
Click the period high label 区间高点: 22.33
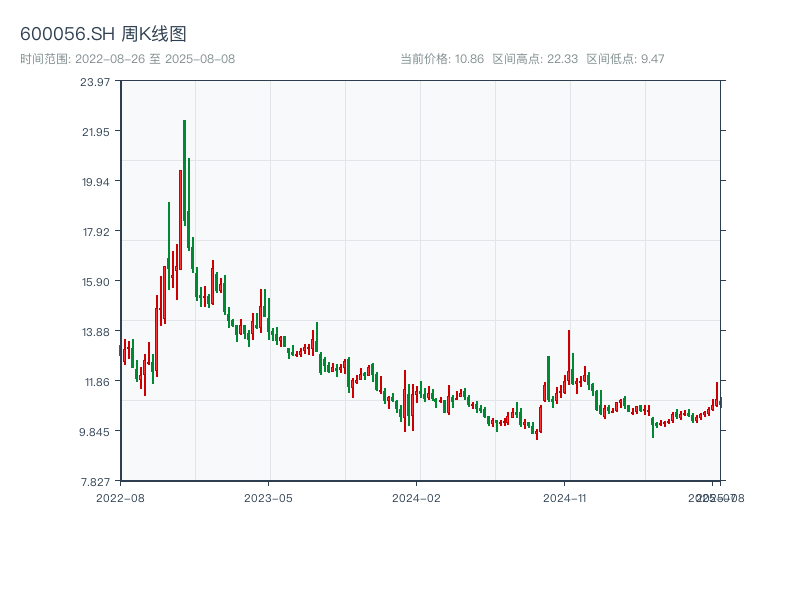click(535, 59)
